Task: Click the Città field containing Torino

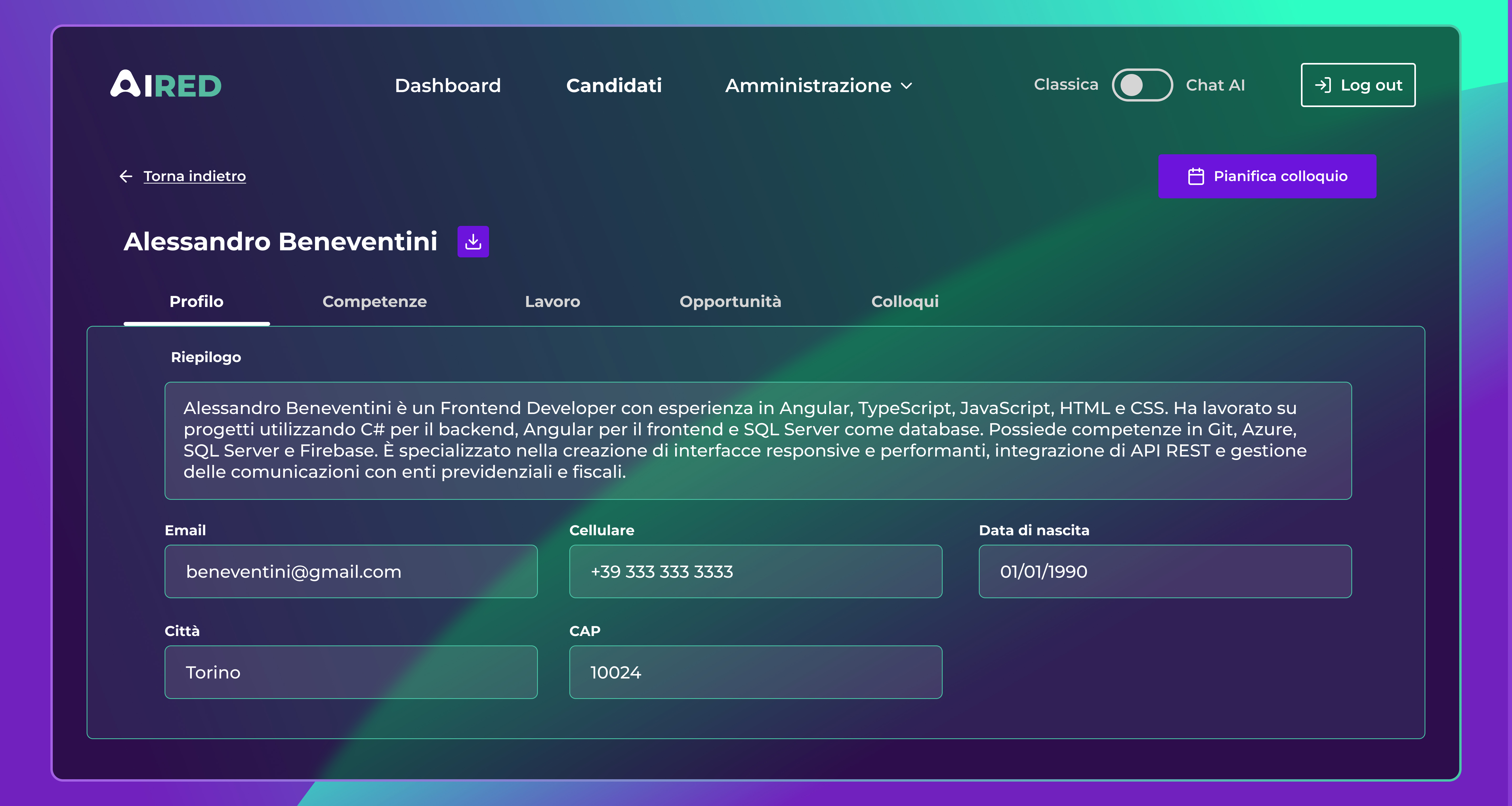Action: (x=351, y=672)
